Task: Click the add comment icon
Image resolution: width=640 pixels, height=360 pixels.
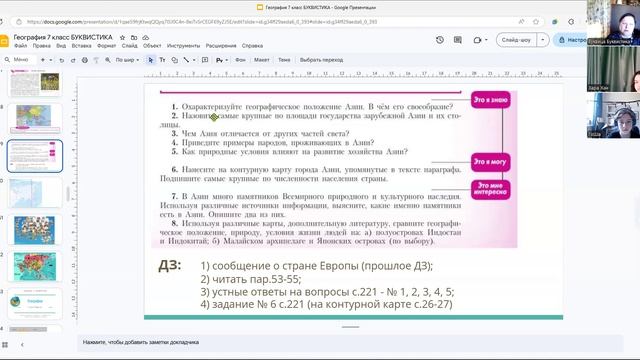Action: 205,60
